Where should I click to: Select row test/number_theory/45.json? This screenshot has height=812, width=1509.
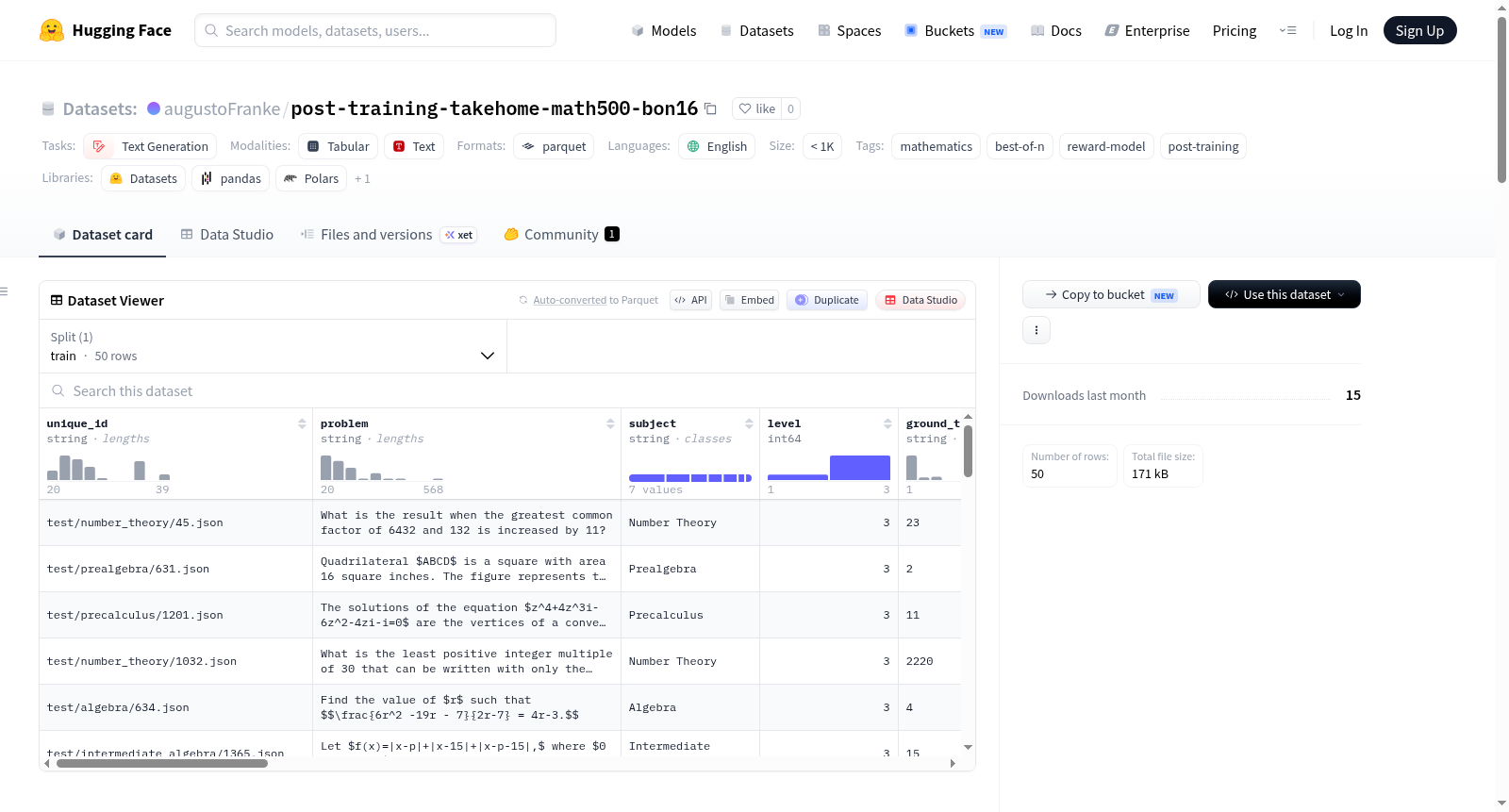click(x=500, y=522)
